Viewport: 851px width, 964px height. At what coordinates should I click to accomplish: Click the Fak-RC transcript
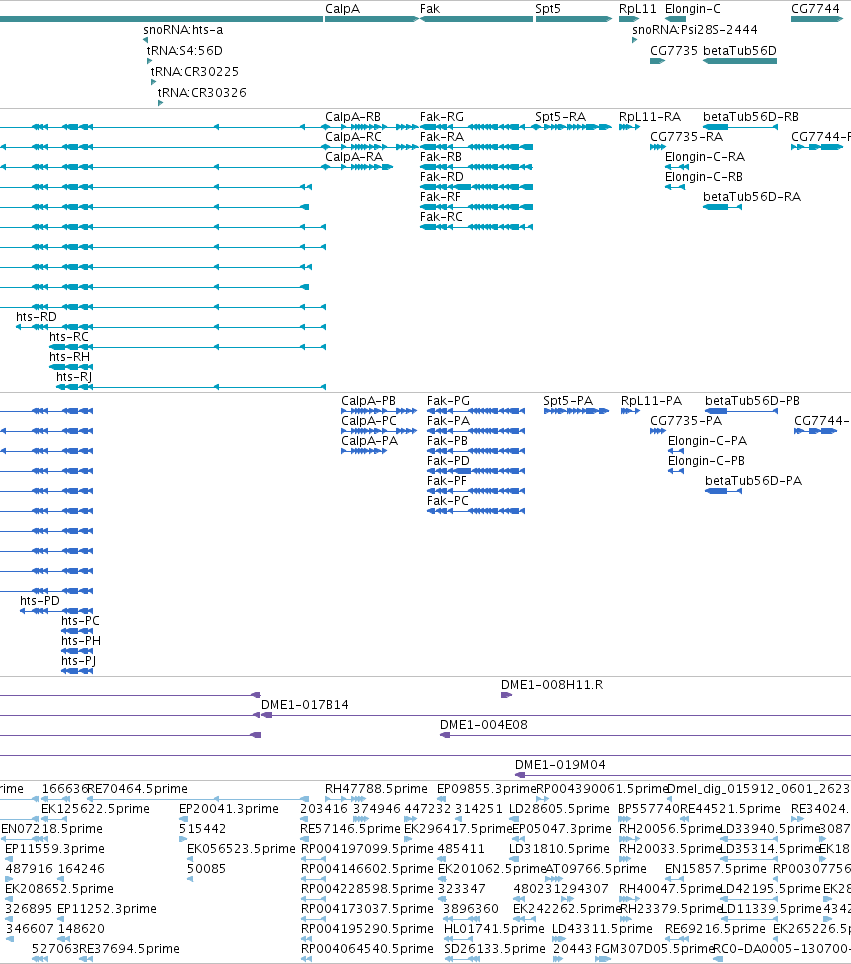(477, 227)
